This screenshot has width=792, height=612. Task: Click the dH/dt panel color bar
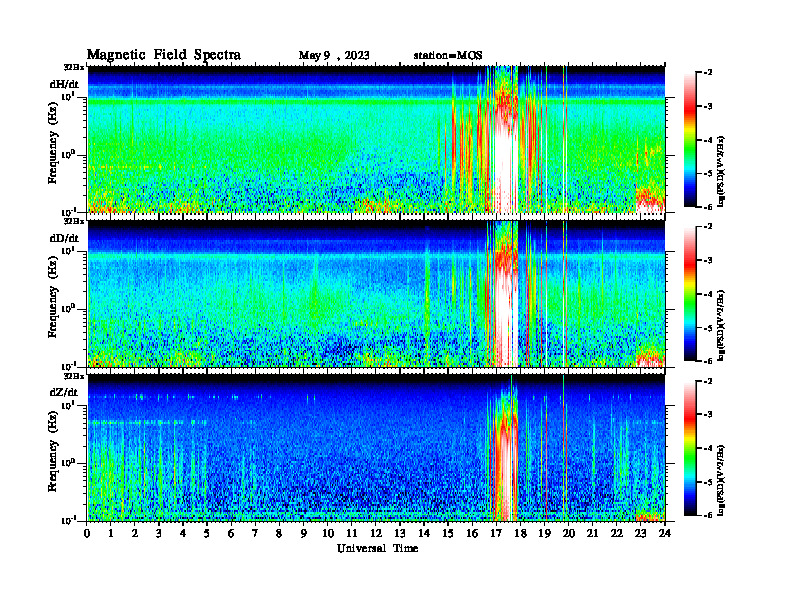pyautogui.click(x=690, y=140)
